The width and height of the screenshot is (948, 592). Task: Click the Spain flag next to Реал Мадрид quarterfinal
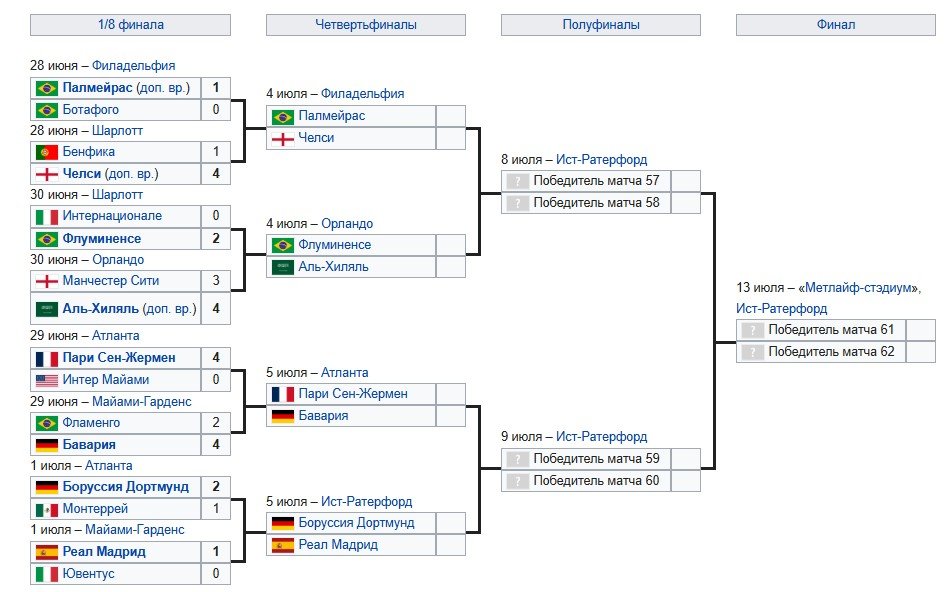click(x=283, y=545)
